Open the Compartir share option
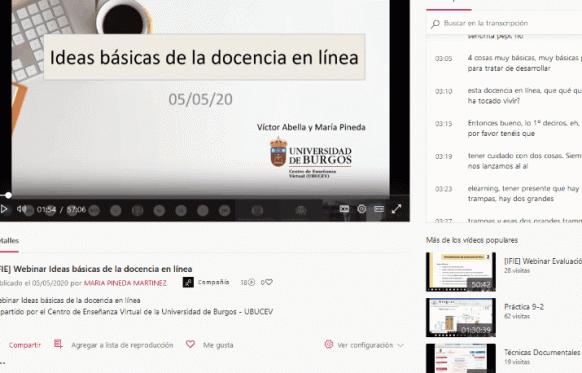 24,345
